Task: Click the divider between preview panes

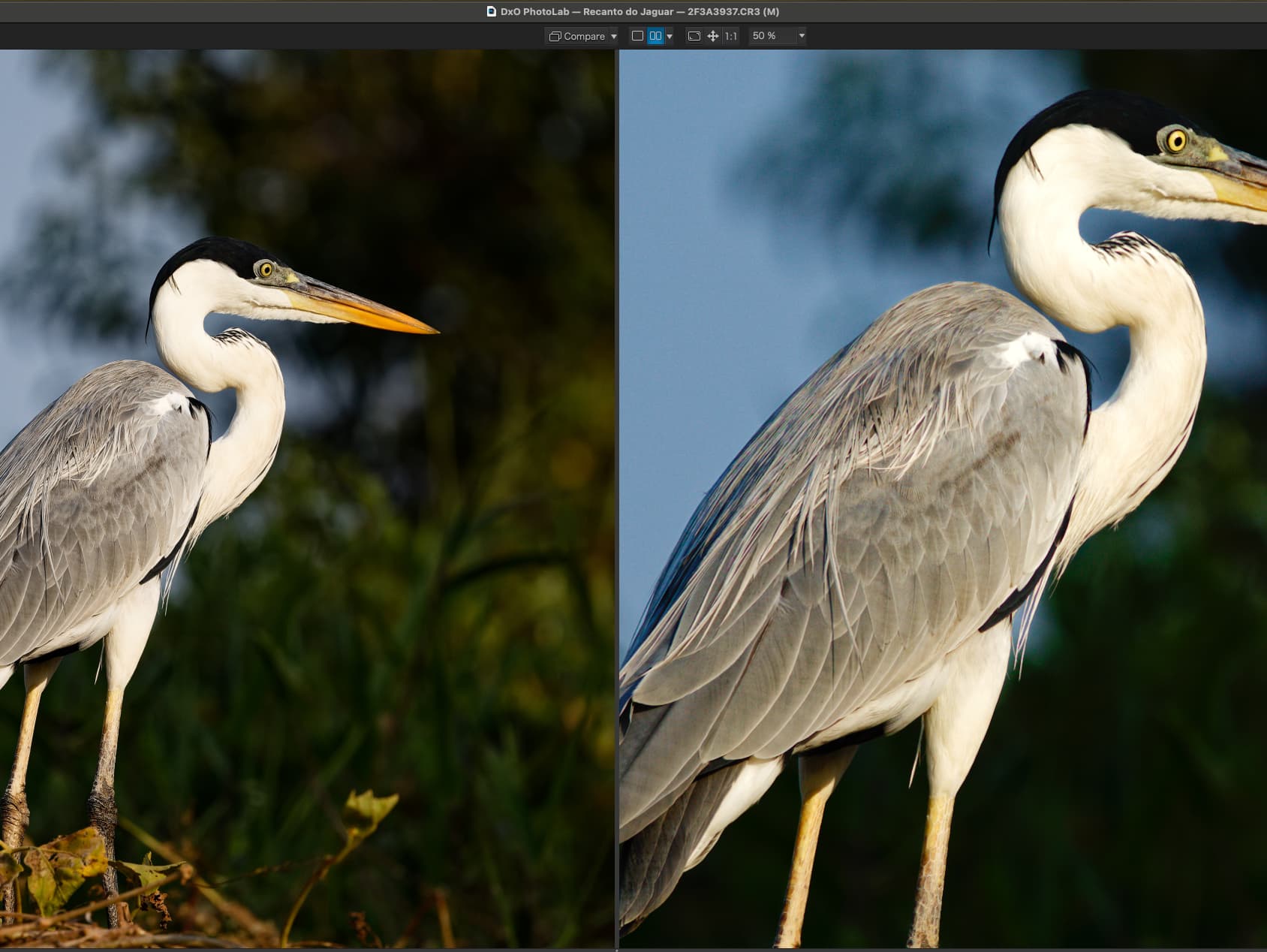Action: click(616, 499)
